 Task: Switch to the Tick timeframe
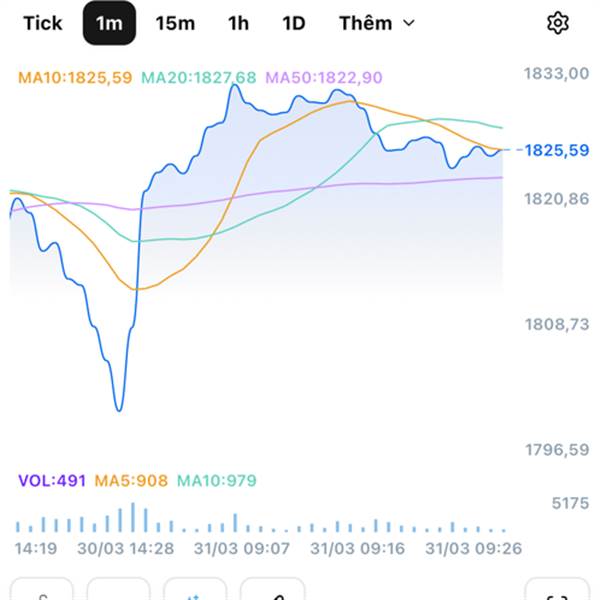coord(42,23)
